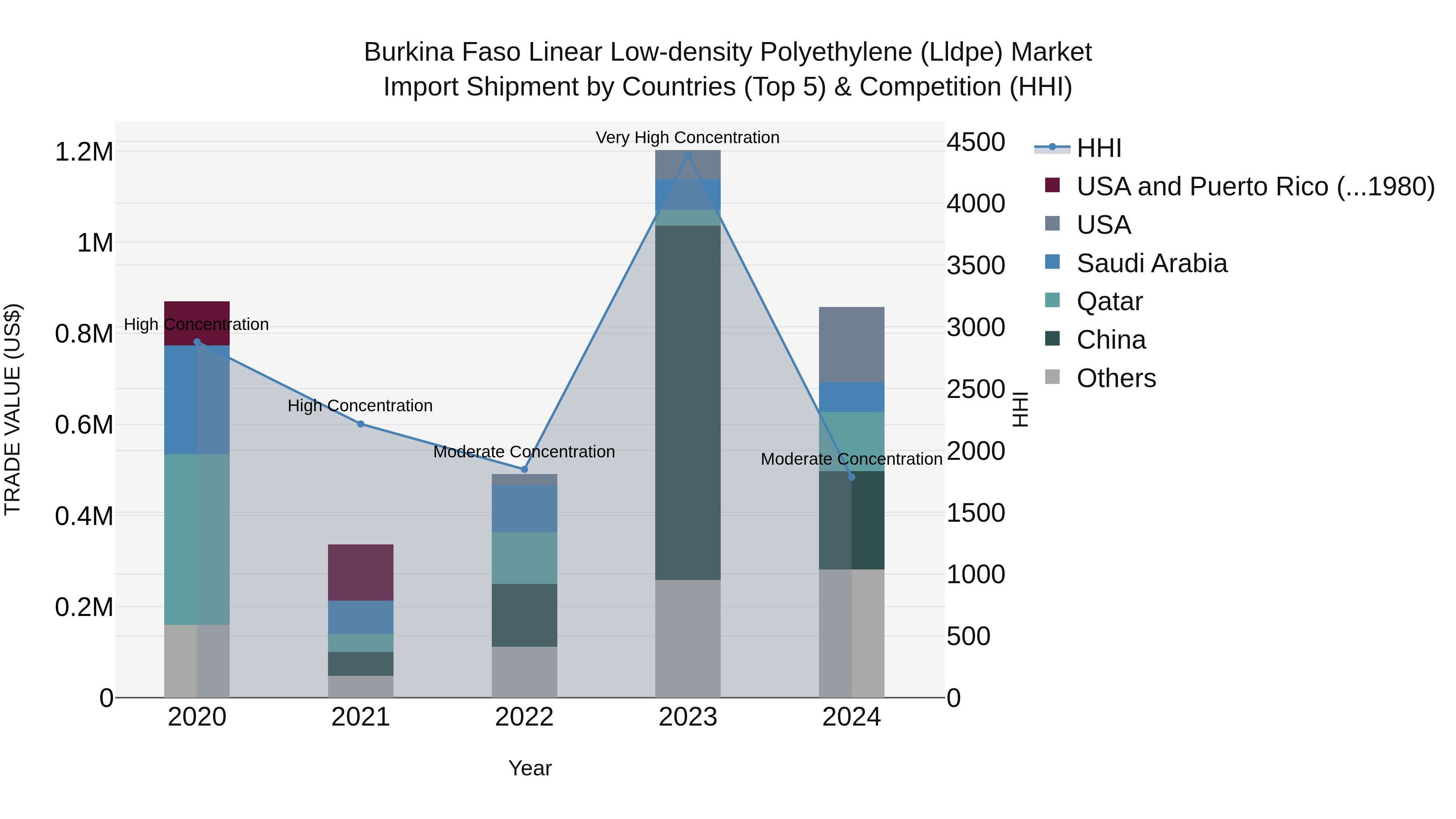This screenshot has width=1456, height=819.
Task: Click the maroon top segment of the 2020 bar
Action: coord(197,323)
